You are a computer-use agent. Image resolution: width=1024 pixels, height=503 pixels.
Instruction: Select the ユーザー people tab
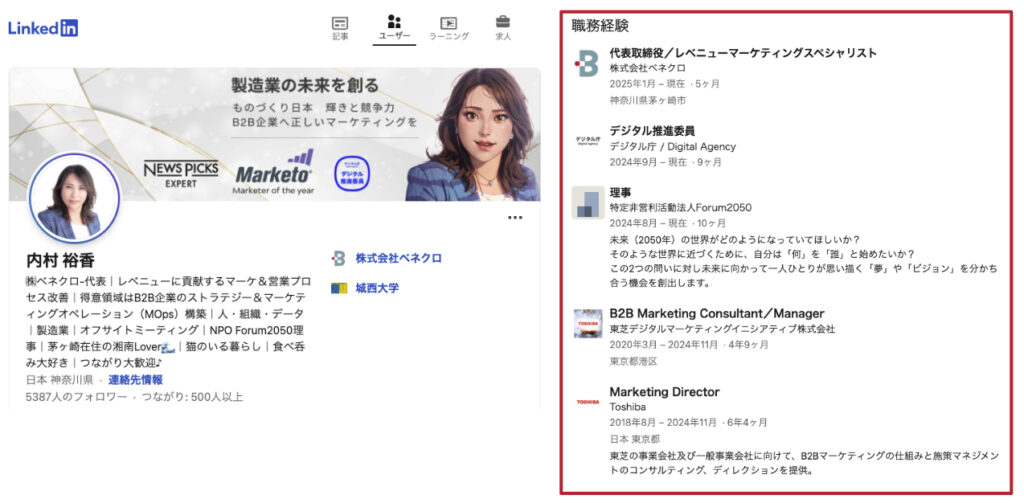394,29
